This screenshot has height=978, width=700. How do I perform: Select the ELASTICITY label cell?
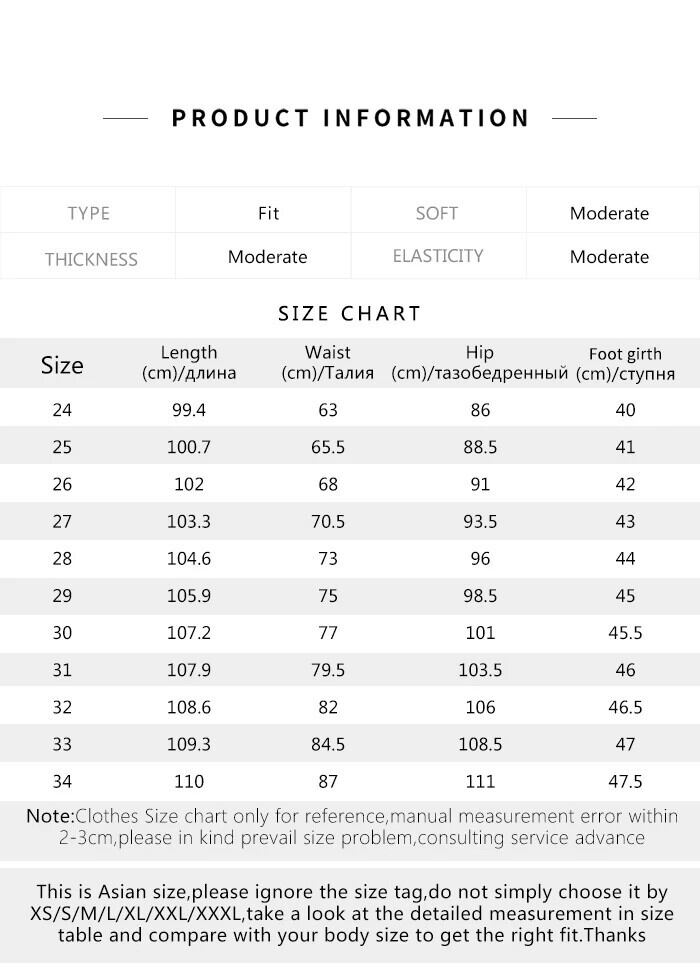point(438,256)
